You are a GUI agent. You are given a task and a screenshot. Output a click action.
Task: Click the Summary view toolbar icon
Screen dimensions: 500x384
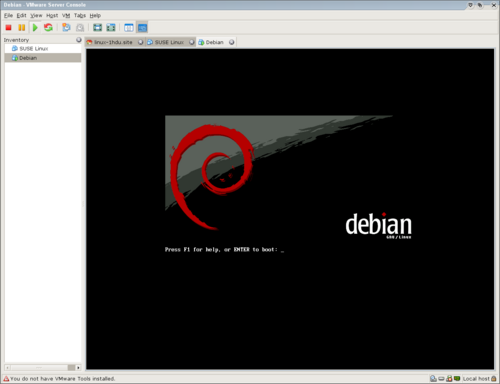coord(129,28)
